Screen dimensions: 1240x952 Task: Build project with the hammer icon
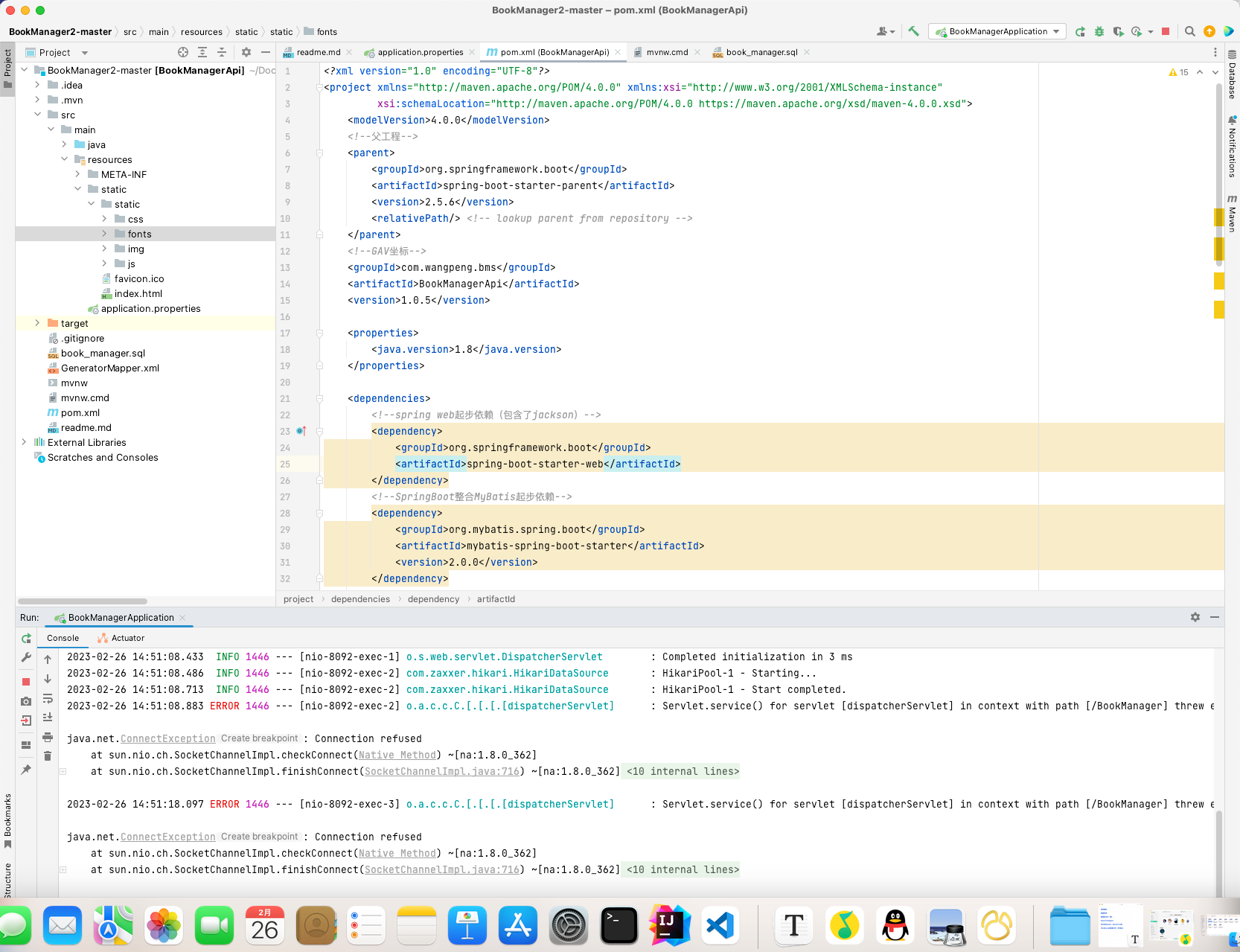[x=913, y=31]
